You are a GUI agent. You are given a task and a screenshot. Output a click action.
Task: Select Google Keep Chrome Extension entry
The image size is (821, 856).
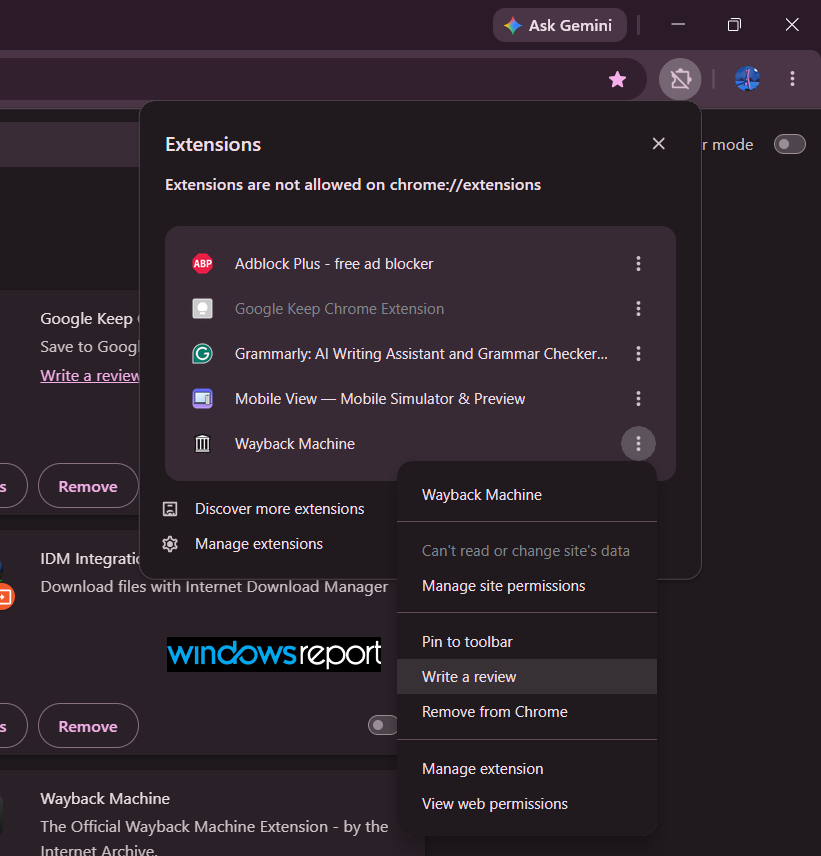coord(340,309)
